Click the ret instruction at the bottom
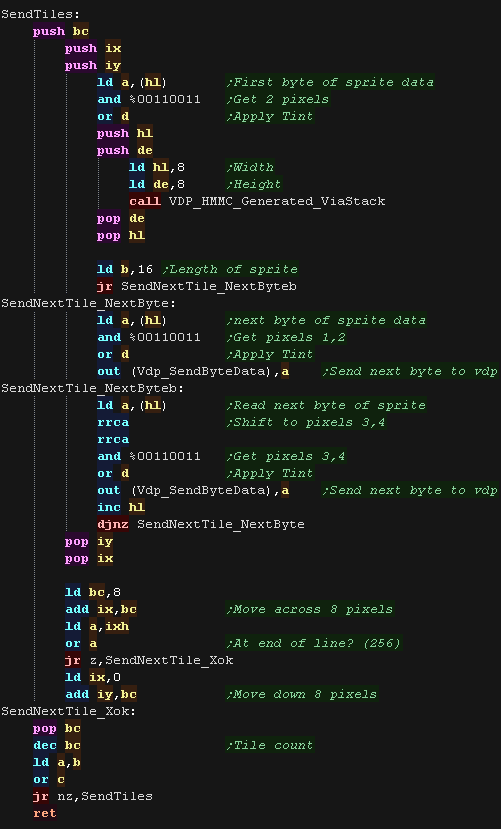The width and height of the screenshot is (501, 829). tap(45, 813)
